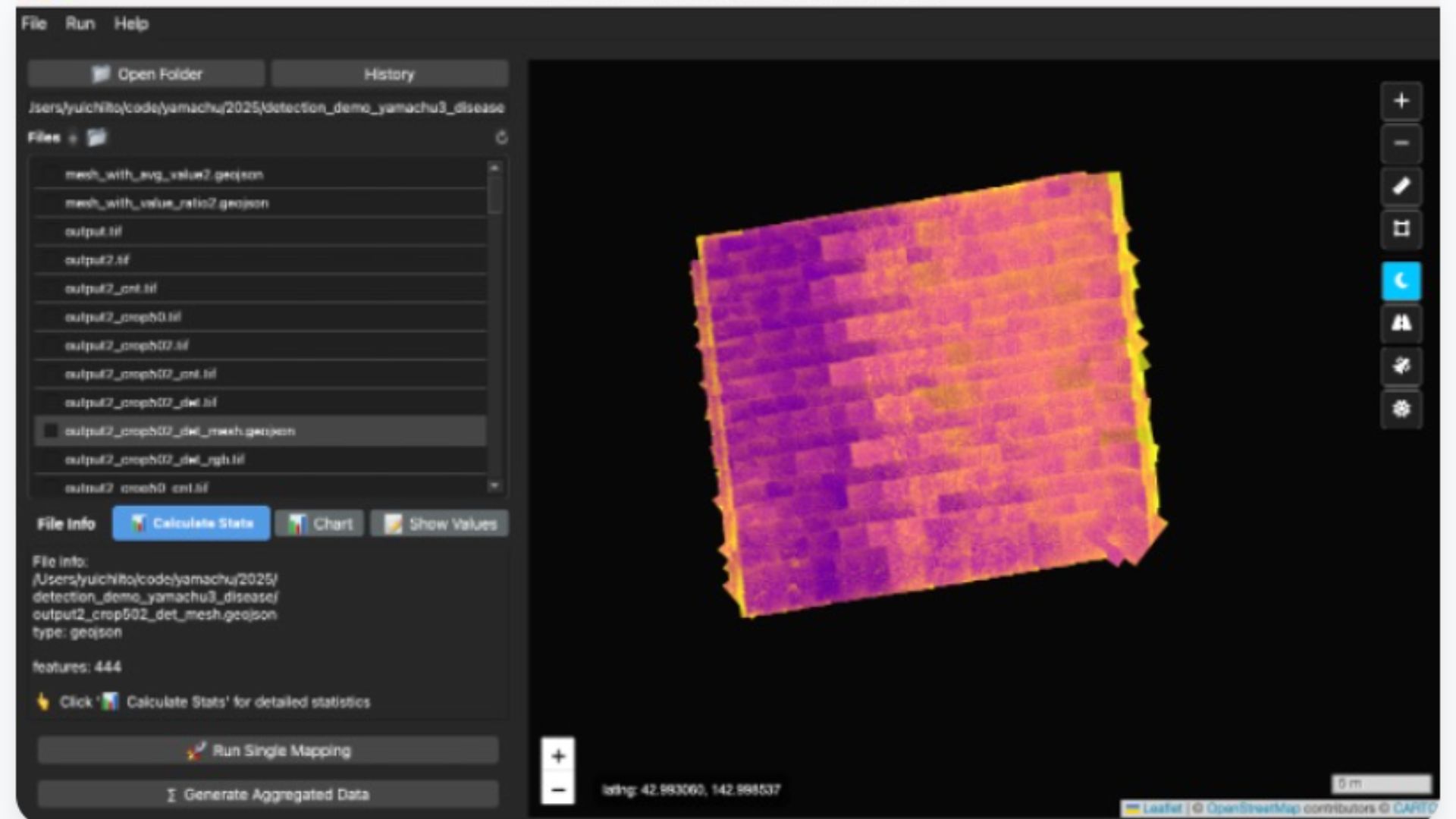Image resolution: width=1456 pixels, height=819 pixels.
Task: Click the bell-slash icon on the map toolbar
Action: click(1401, 366)
